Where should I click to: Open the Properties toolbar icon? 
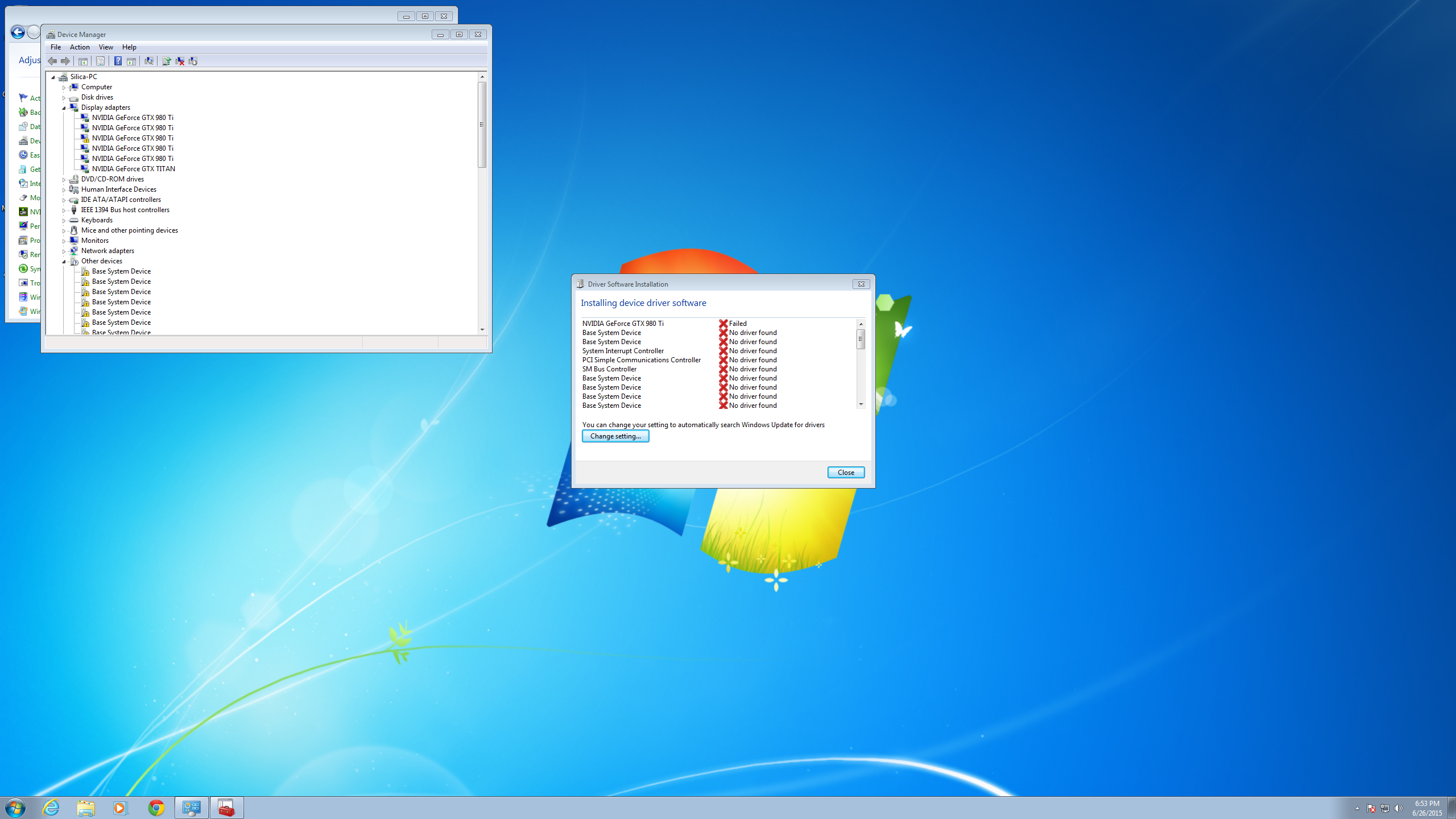pyautogui.click(x=100, y=61)
